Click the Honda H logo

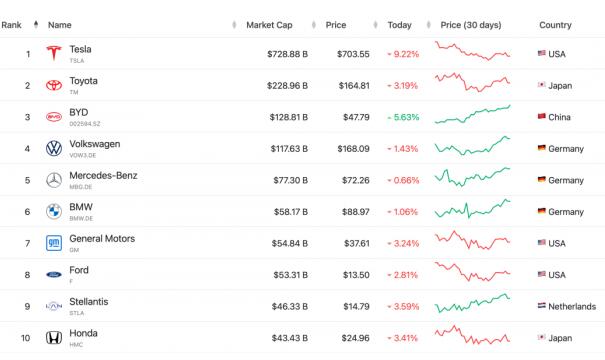click(54, 338)
